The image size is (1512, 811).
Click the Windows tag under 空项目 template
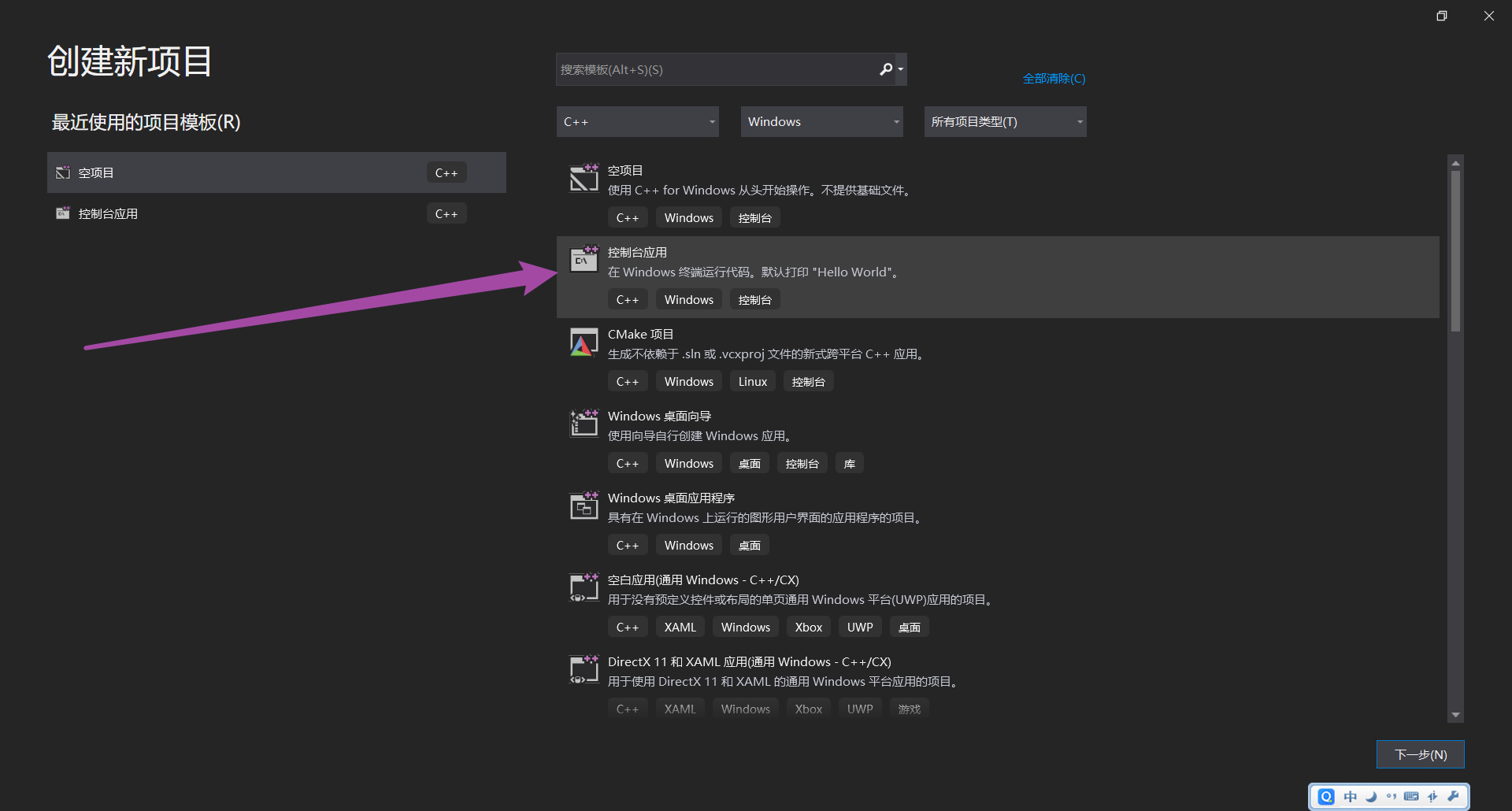coord(689,217)
